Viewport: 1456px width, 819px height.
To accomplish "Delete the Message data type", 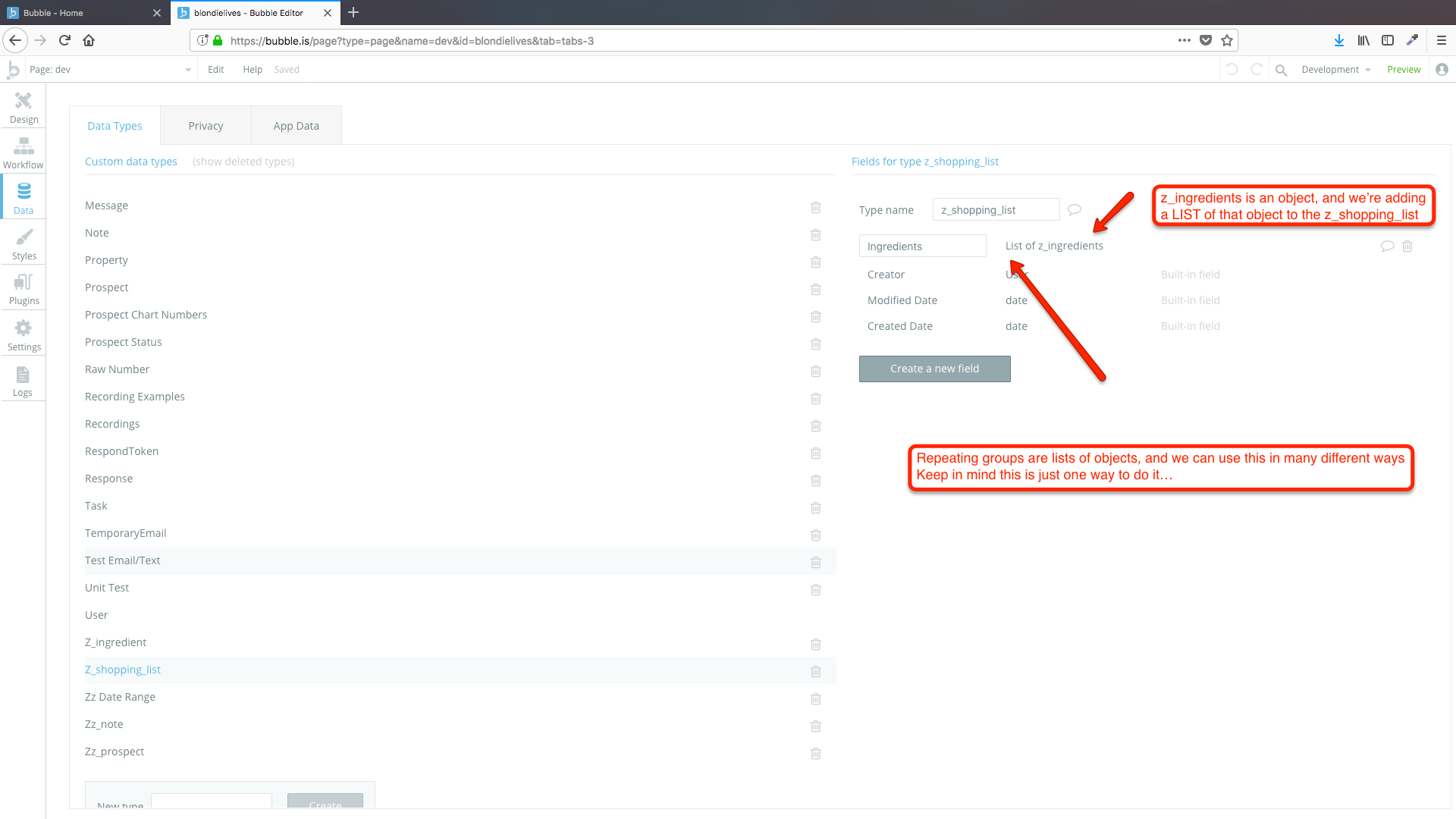I will [x=816, y=207].
